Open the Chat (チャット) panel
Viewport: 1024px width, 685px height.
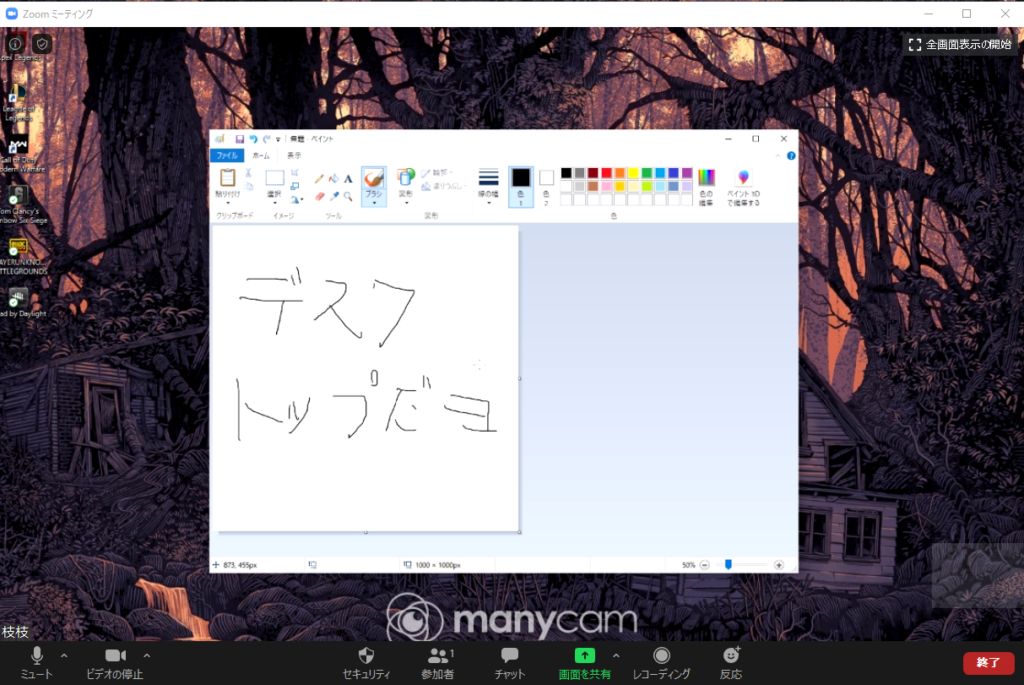509,663
